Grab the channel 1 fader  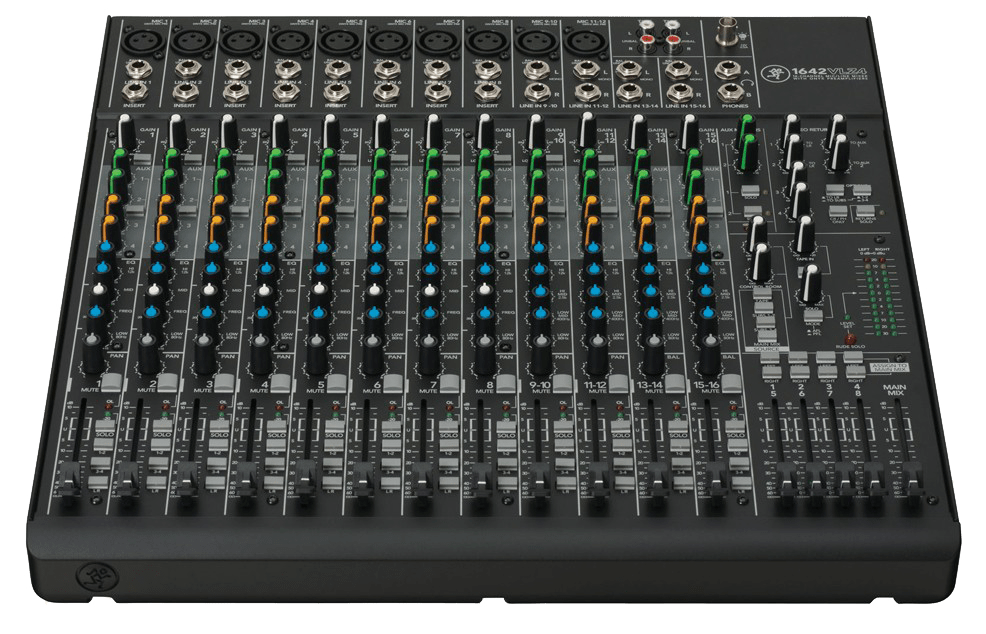68,479
